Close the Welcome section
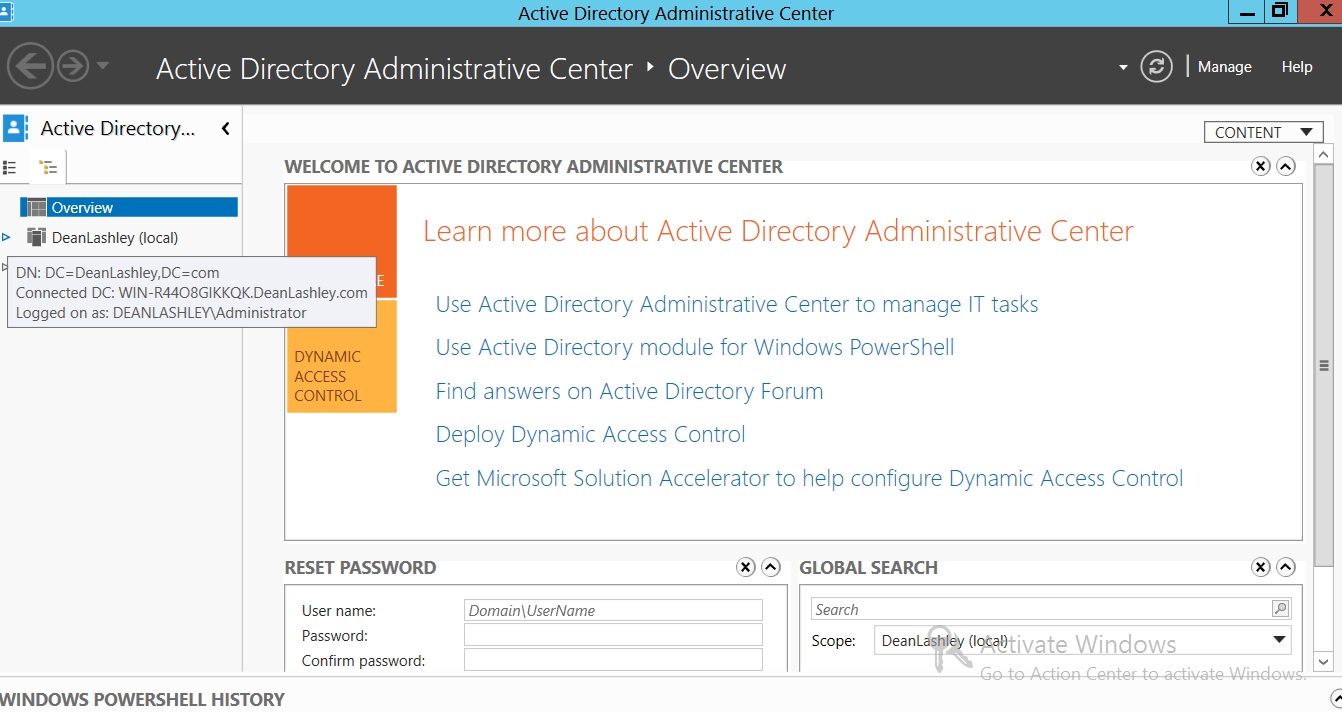This screenshot has width=1342, height=712. [x=1261, y=166]
